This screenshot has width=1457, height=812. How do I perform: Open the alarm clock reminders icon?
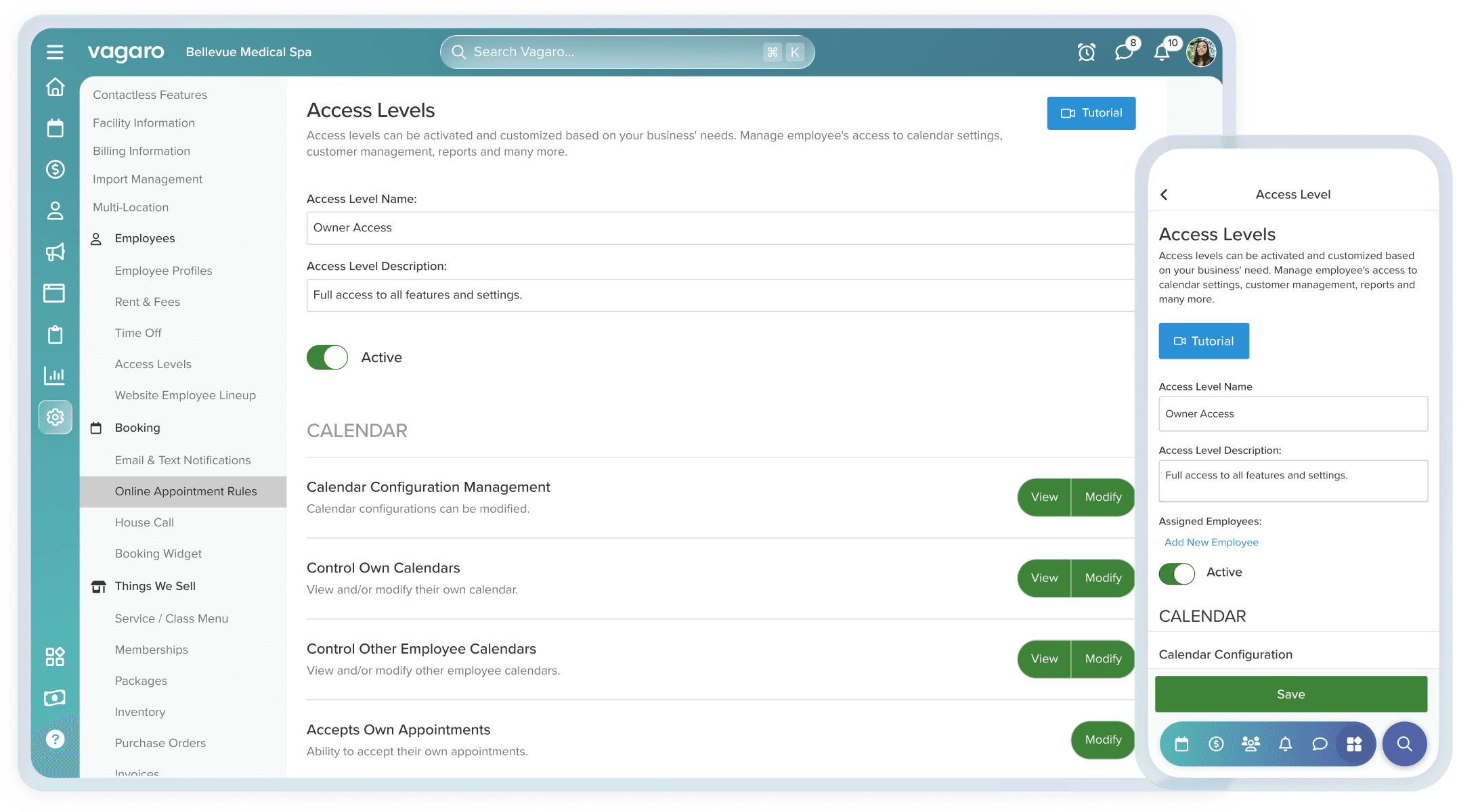1086,52
